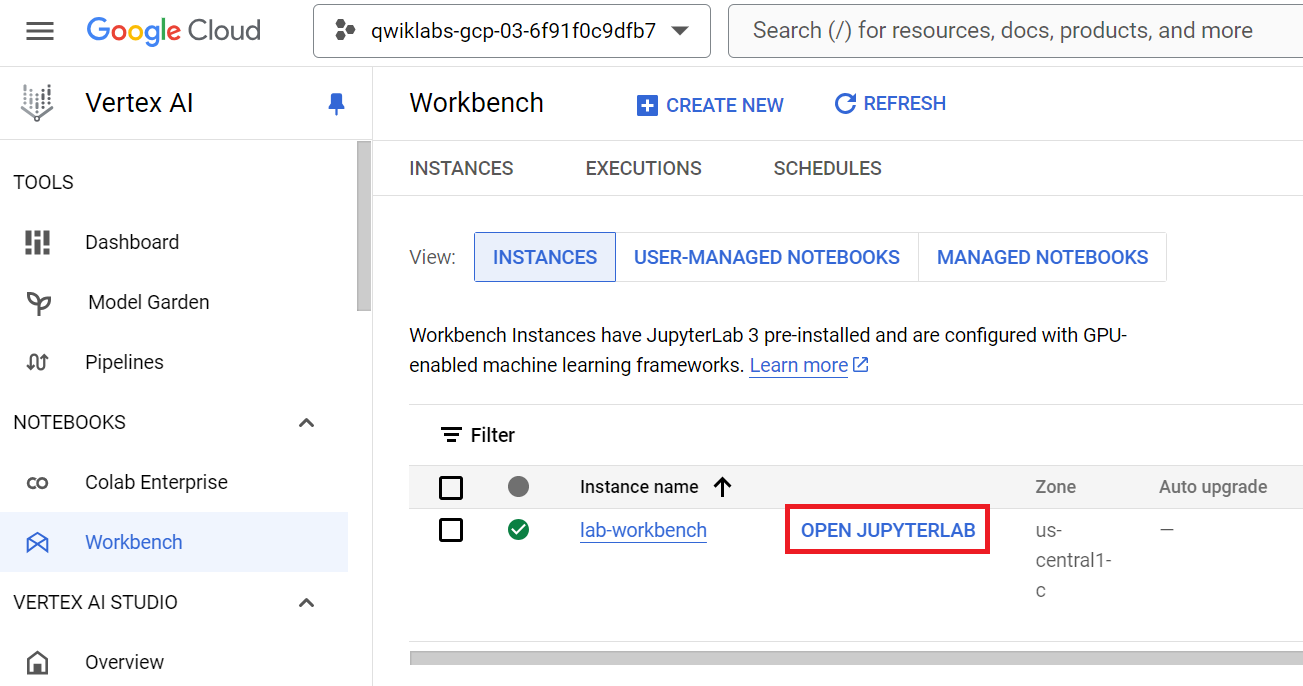Click the green running status checkmark
Viewport: 1303px width, 686px height.
coord(518,529)
